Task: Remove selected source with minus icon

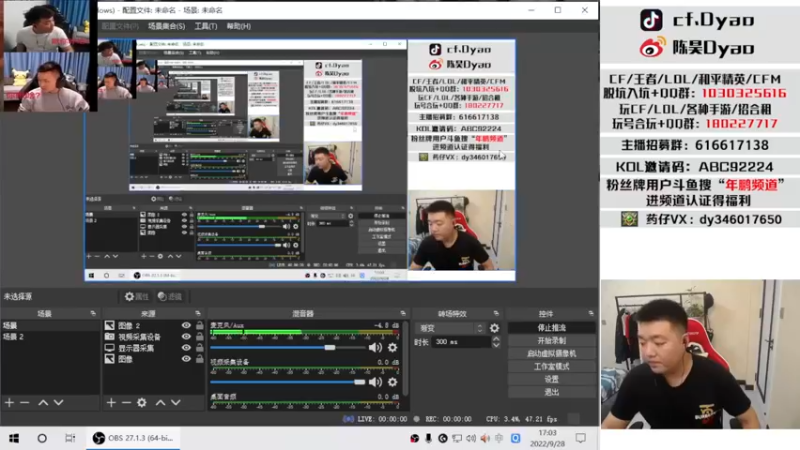Action: pyautogui.click(x=126, y=403)
